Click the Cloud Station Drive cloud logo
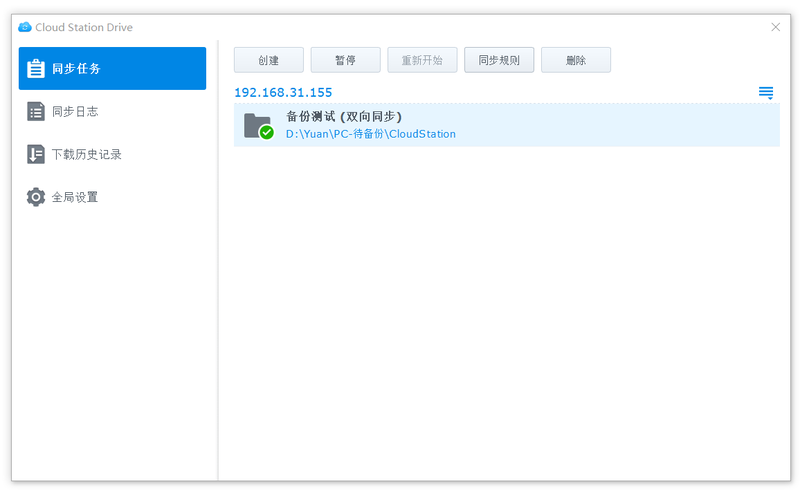This screenshot has width=800, height=493. 25,27
